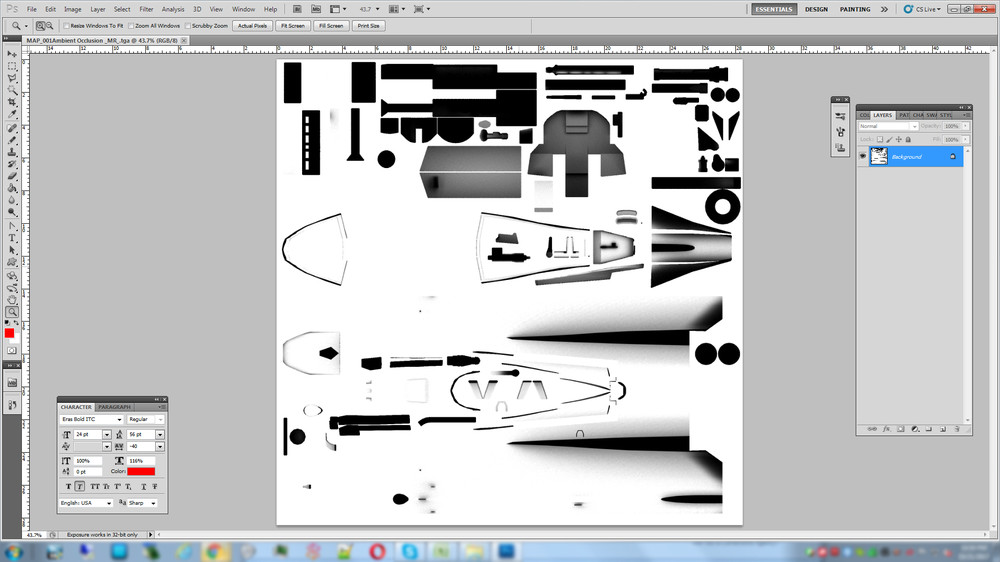Screen dimensions: 1000x562
Task: Switch to the Paragraph tab
Action: pyautogui.click(x=114, y=407)
